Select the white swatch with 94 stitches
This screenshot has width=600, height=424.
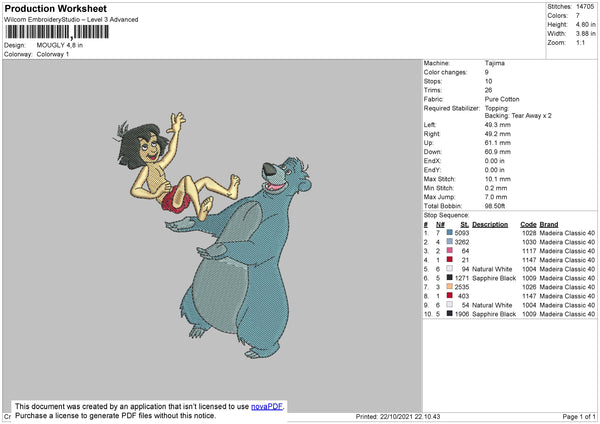450,269
